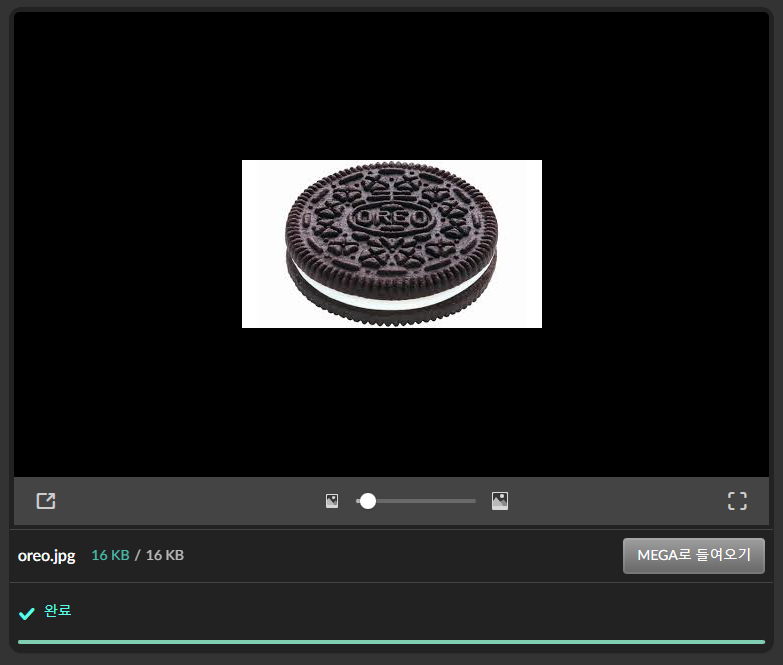The height and width of the screenshot is (665, 783).
Task: Click the MEGA로 들여오기 button
Action: [x=694, y=556]
